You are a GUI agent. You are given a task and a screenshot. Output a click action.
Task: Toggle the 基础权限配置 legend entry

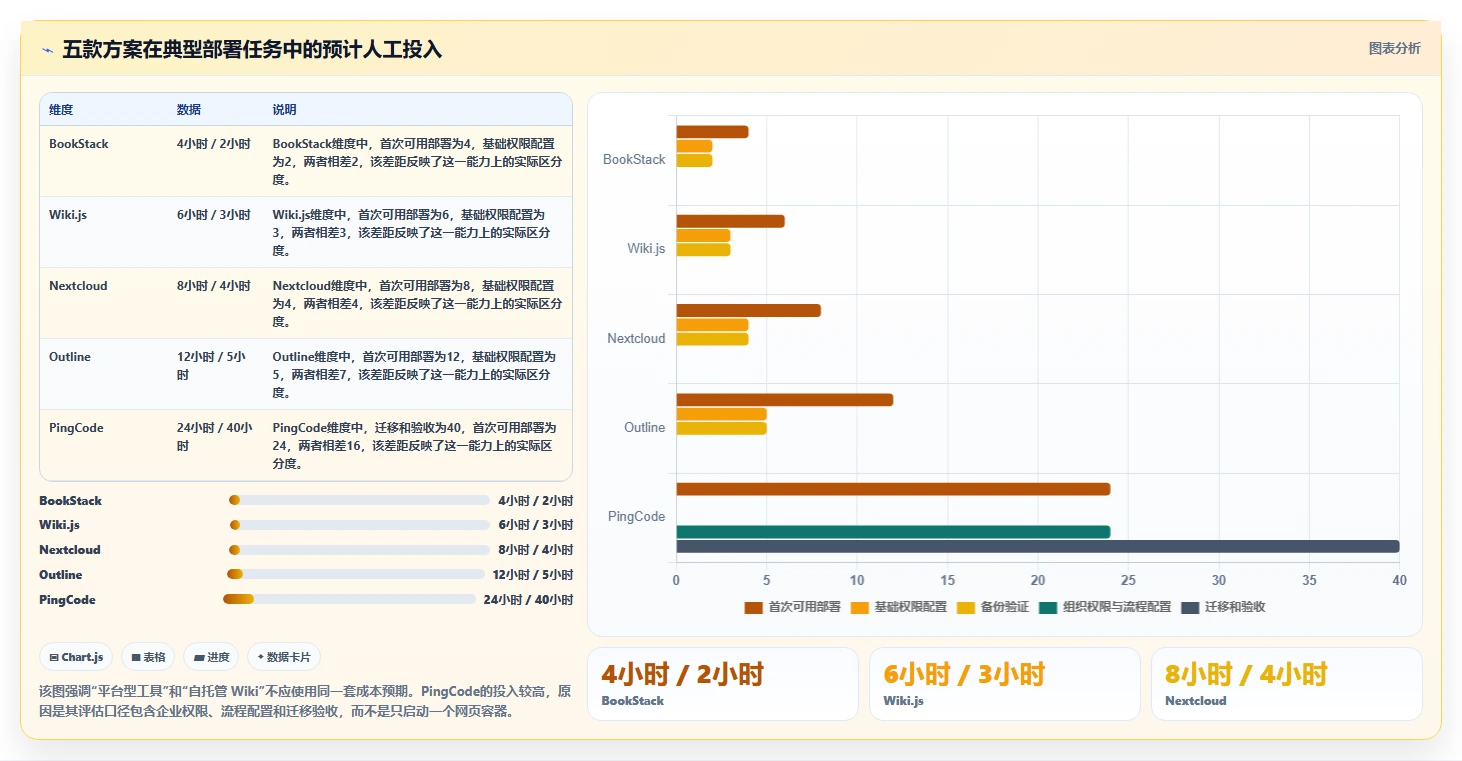[x=898, y=607]
